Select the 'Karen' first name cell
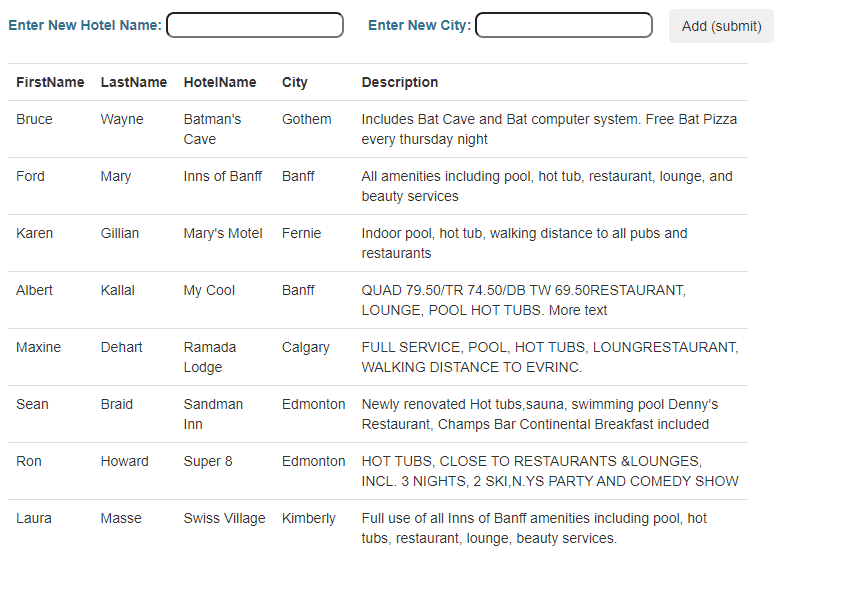 click(34, 233)
